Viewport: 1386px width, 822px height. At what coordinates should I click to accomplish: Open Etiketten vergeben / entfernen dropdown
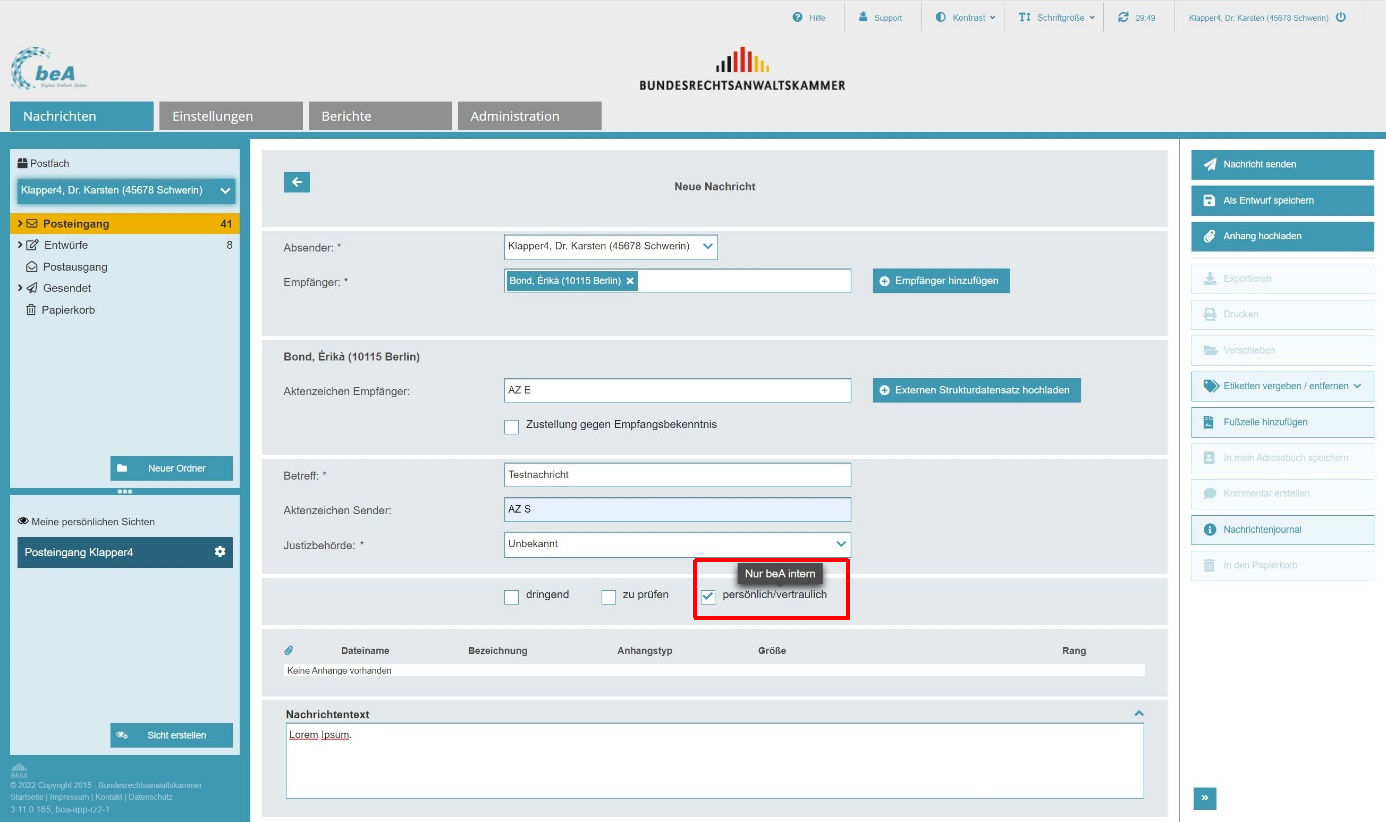pyautogui.click(x=1282, y=386)
